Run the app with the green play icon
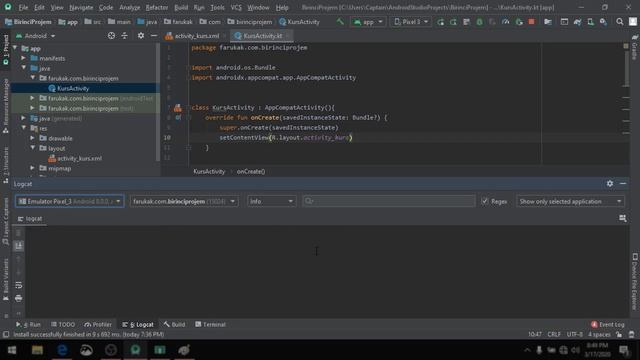 [x=440, y=22]
